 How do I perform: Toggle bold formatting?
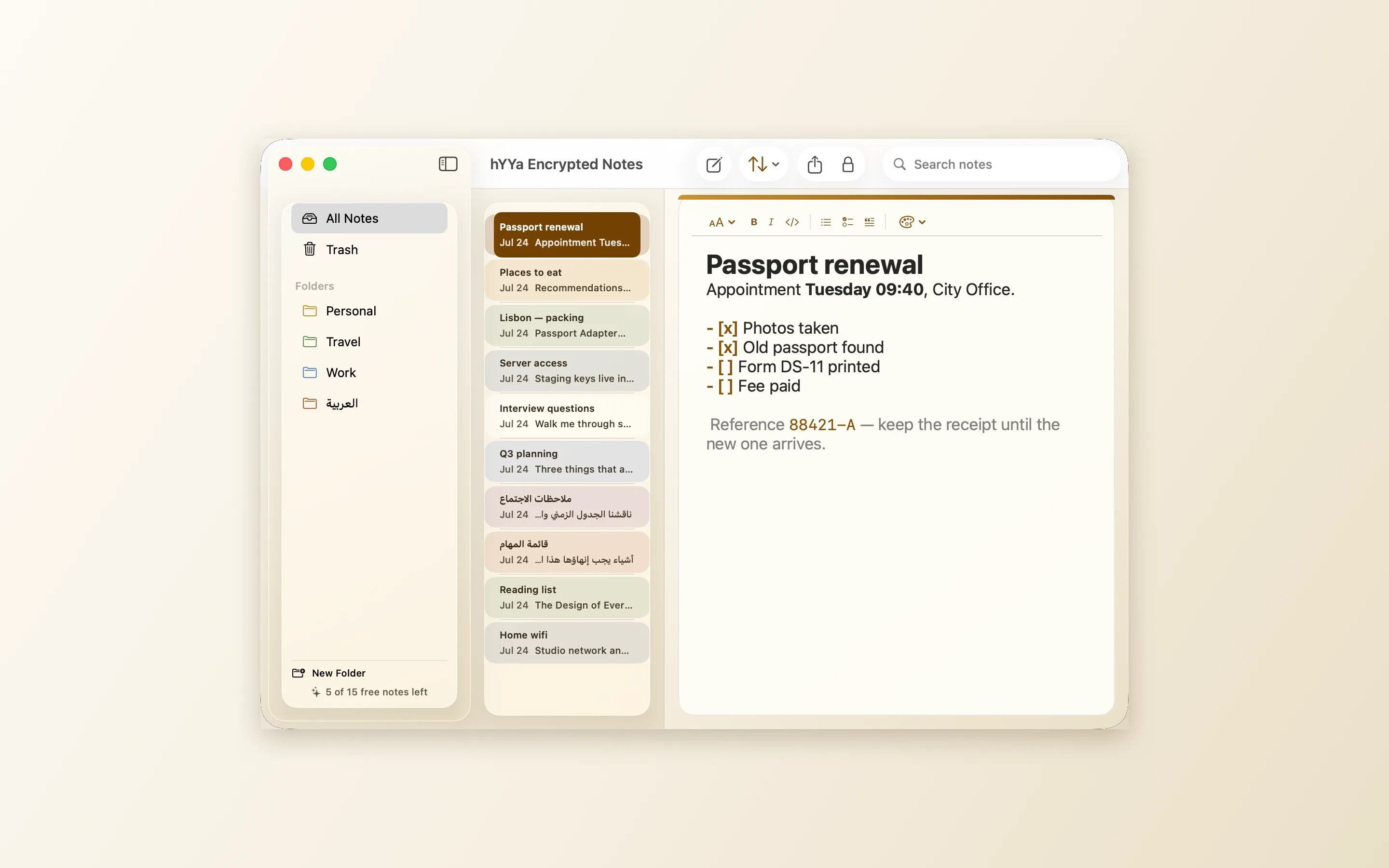coord(754,222)
